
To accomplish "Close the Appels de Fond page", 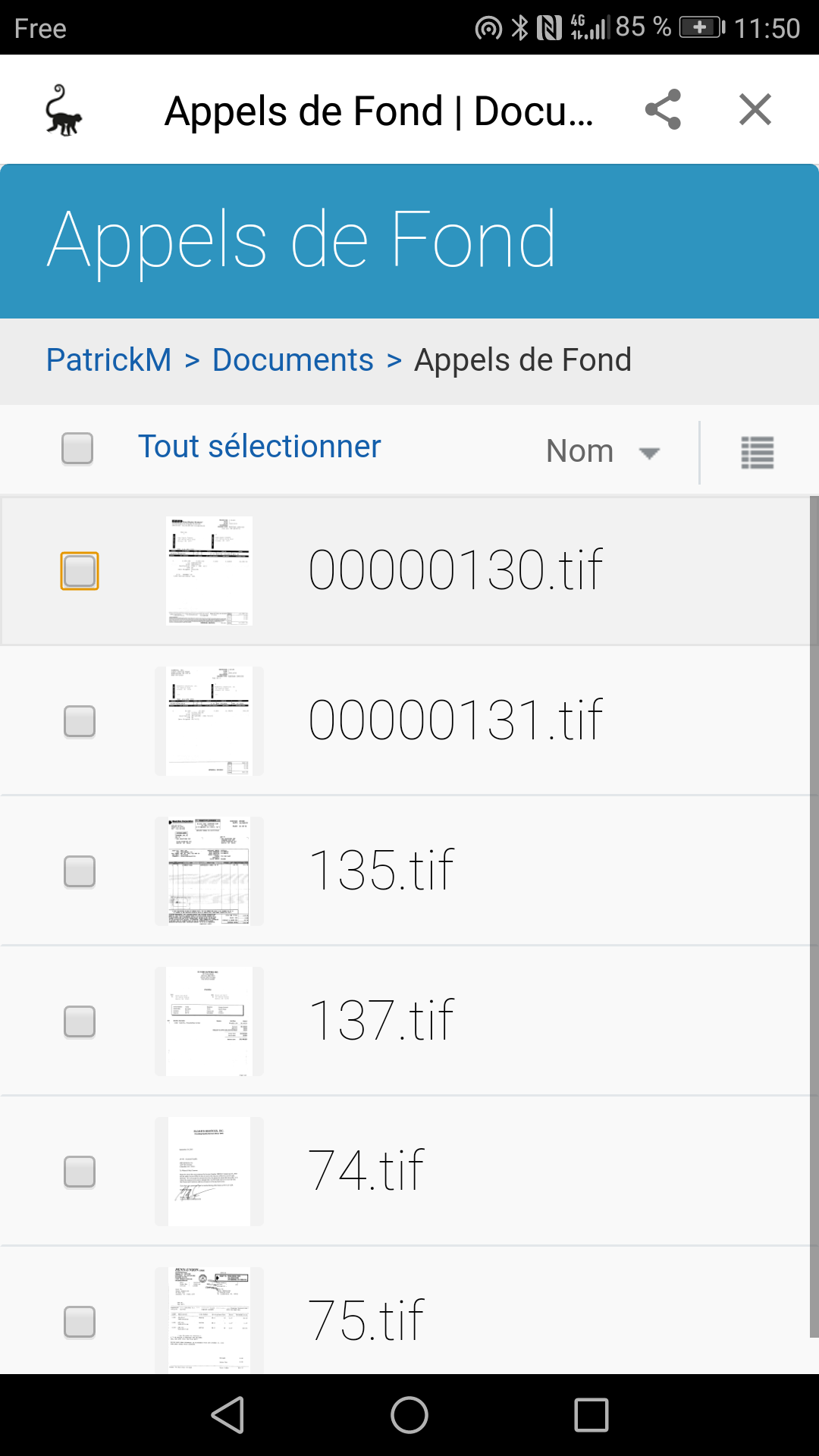I will (x=755, y=110).
